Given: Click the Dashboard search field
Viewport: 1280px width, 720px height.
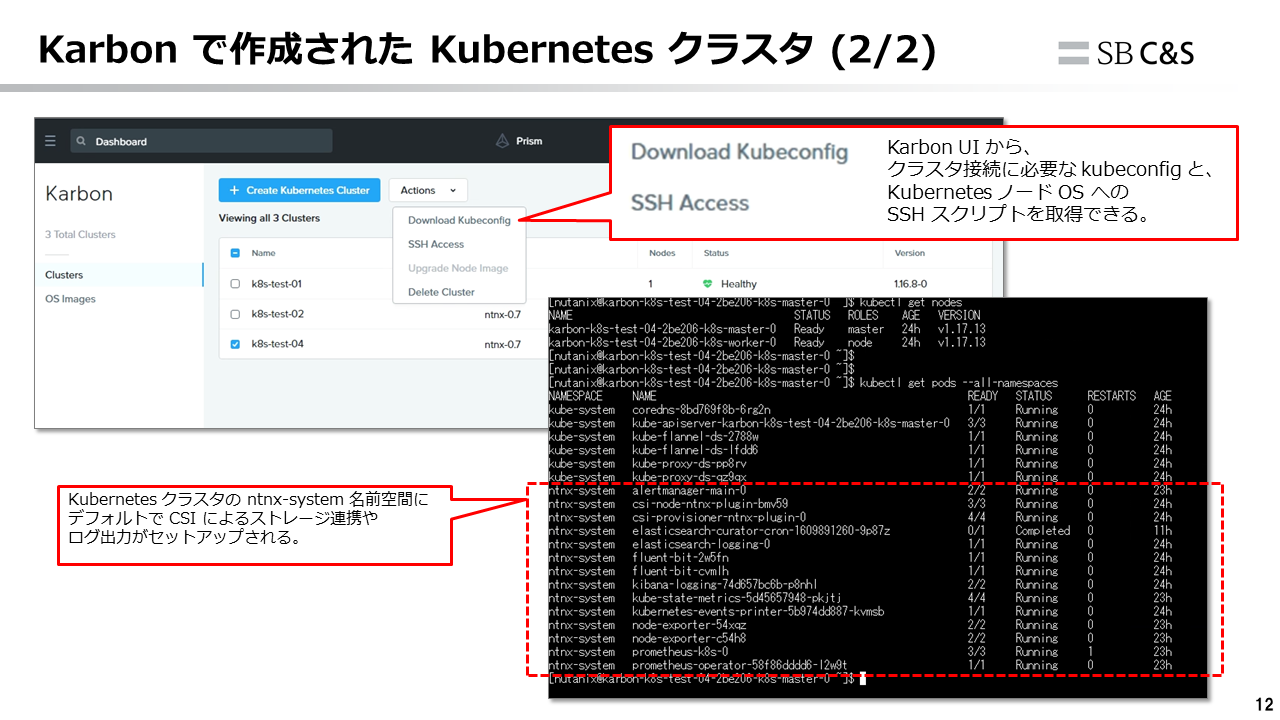Looking at the screenshot, I should coord(201,141).
